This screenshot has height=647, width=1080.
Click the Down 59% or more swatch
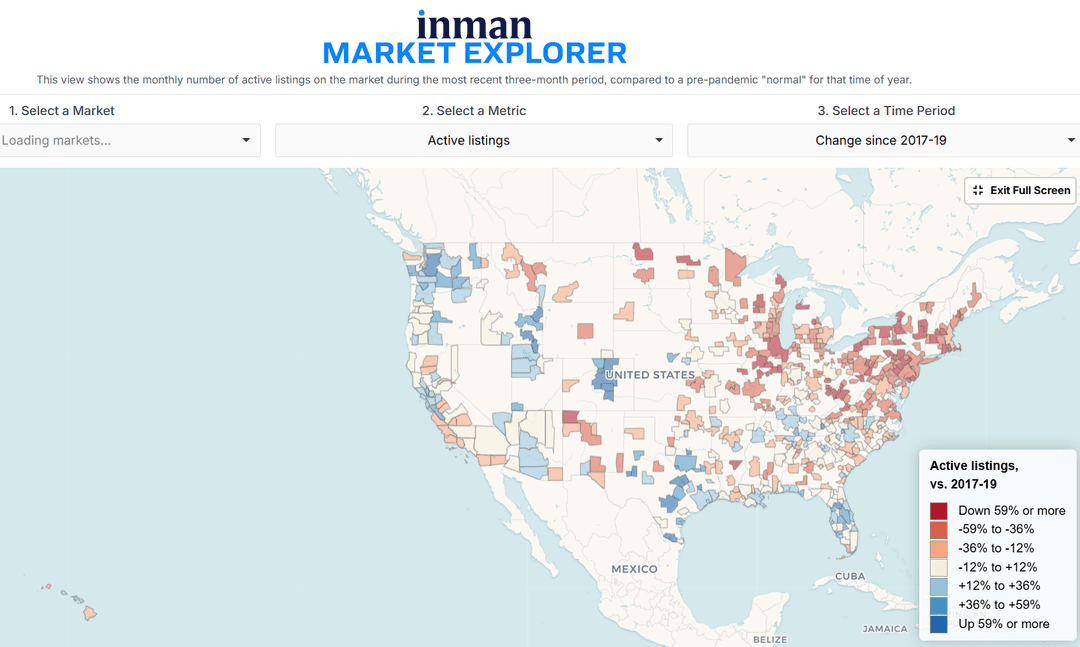[x=939, y=511]
